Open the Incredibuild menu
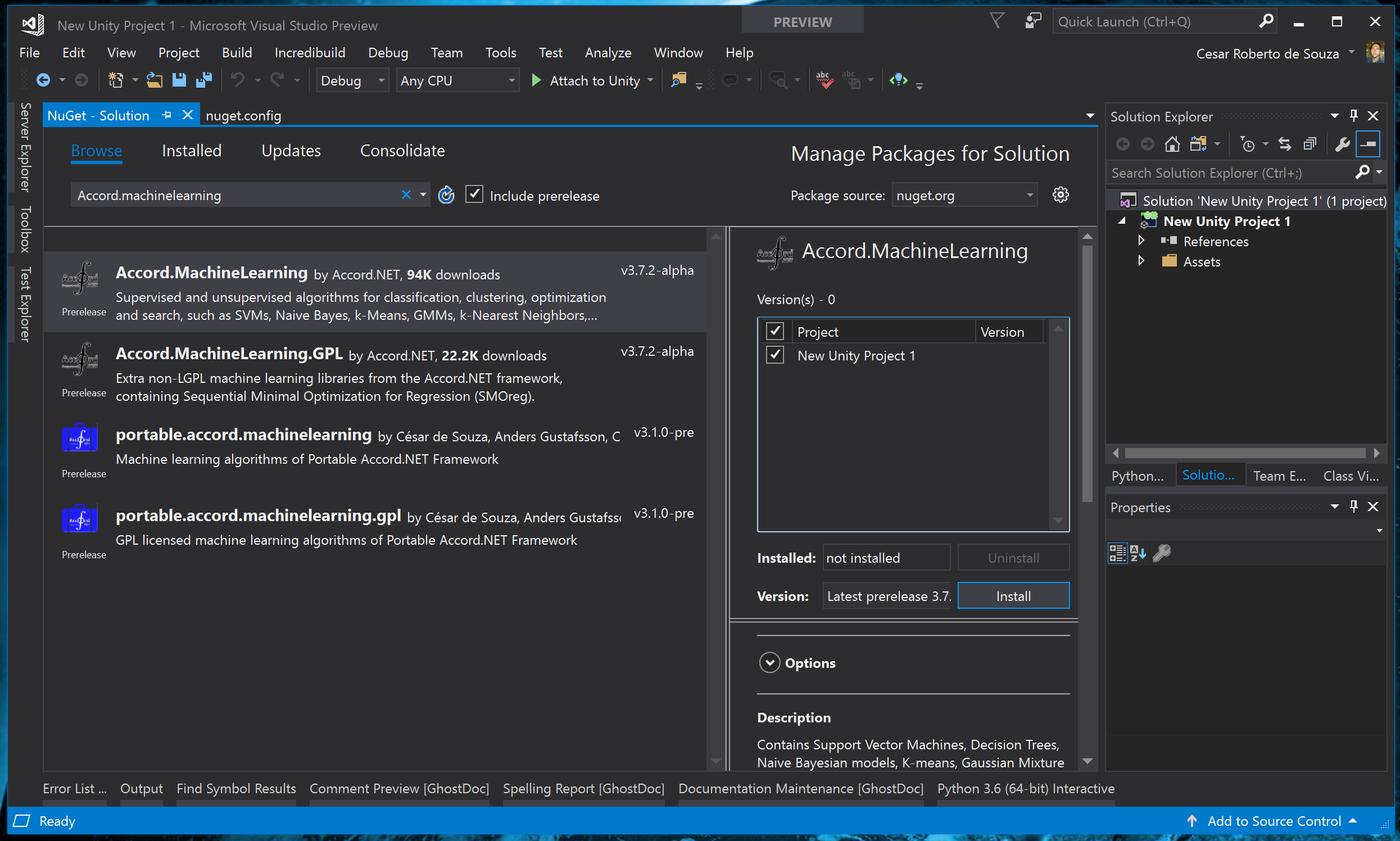1400x841 pixels. point(310,53)
